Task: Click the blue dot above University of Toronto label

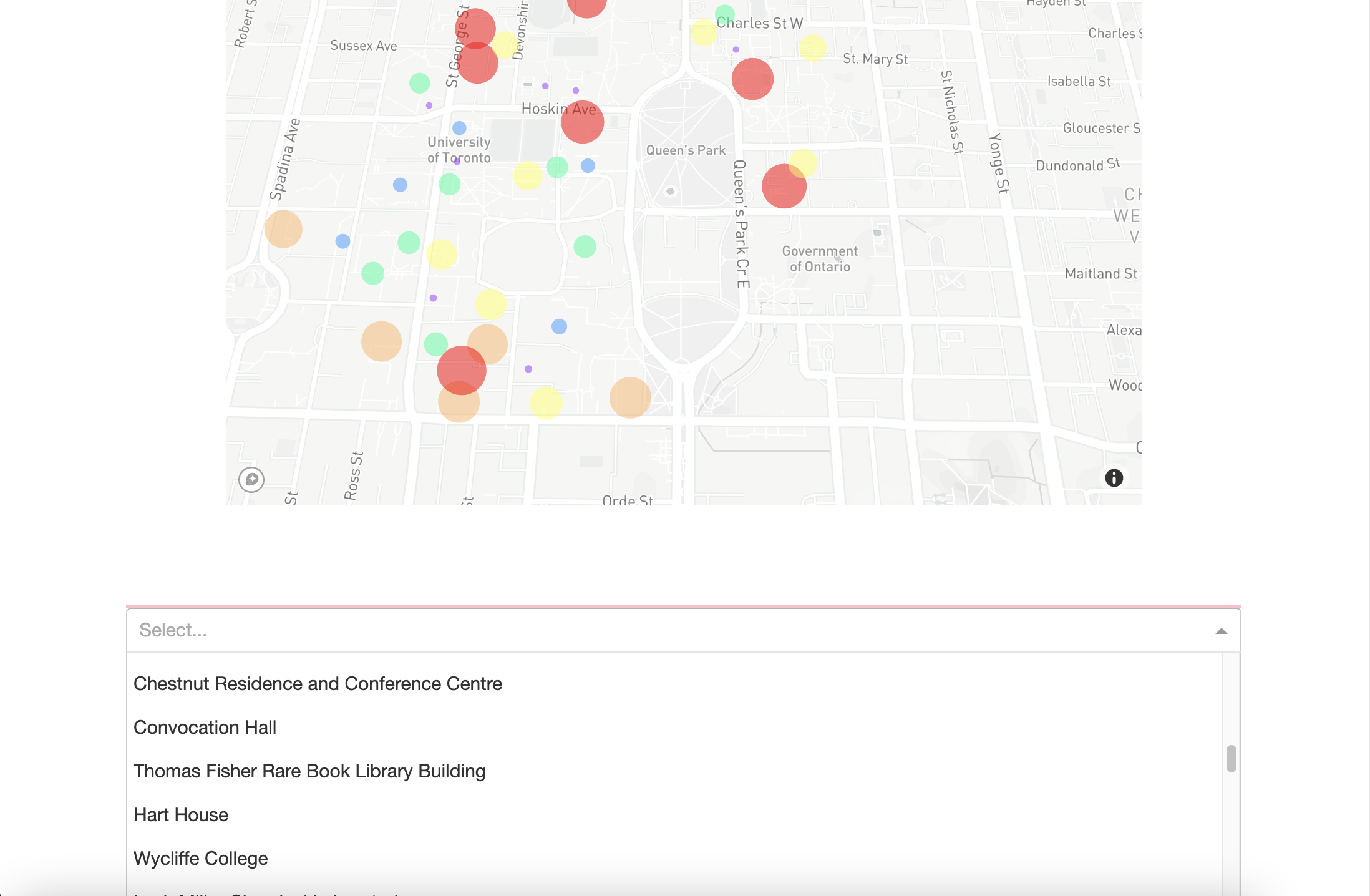Action: coord(459,128)
